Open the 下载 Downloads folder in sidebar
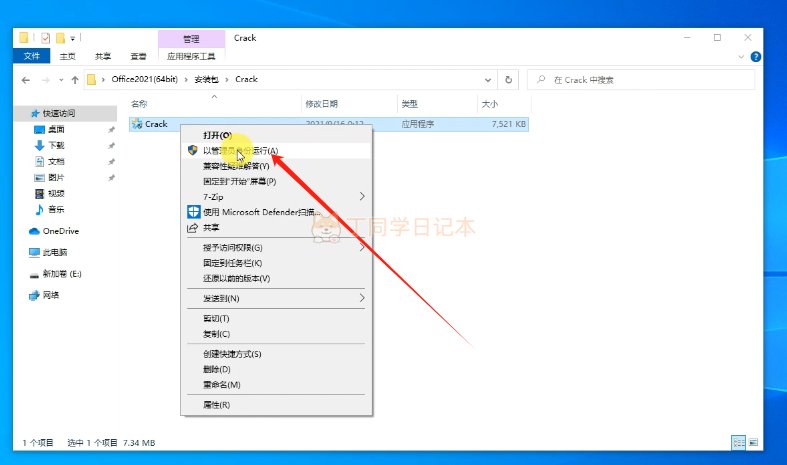Image resolution: width=787 pixels, height=465 pixels. coord(56,145)
